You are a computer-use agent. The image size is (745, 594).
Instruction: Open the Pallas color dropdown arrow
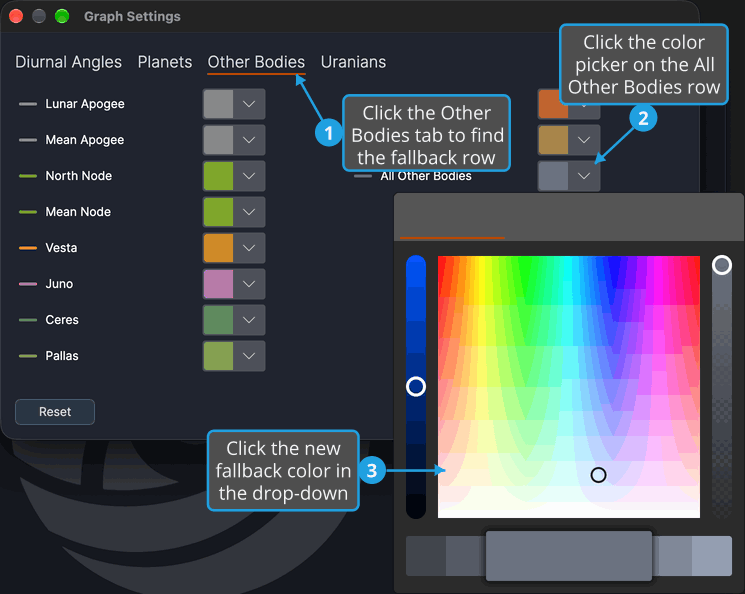(249, 356)
